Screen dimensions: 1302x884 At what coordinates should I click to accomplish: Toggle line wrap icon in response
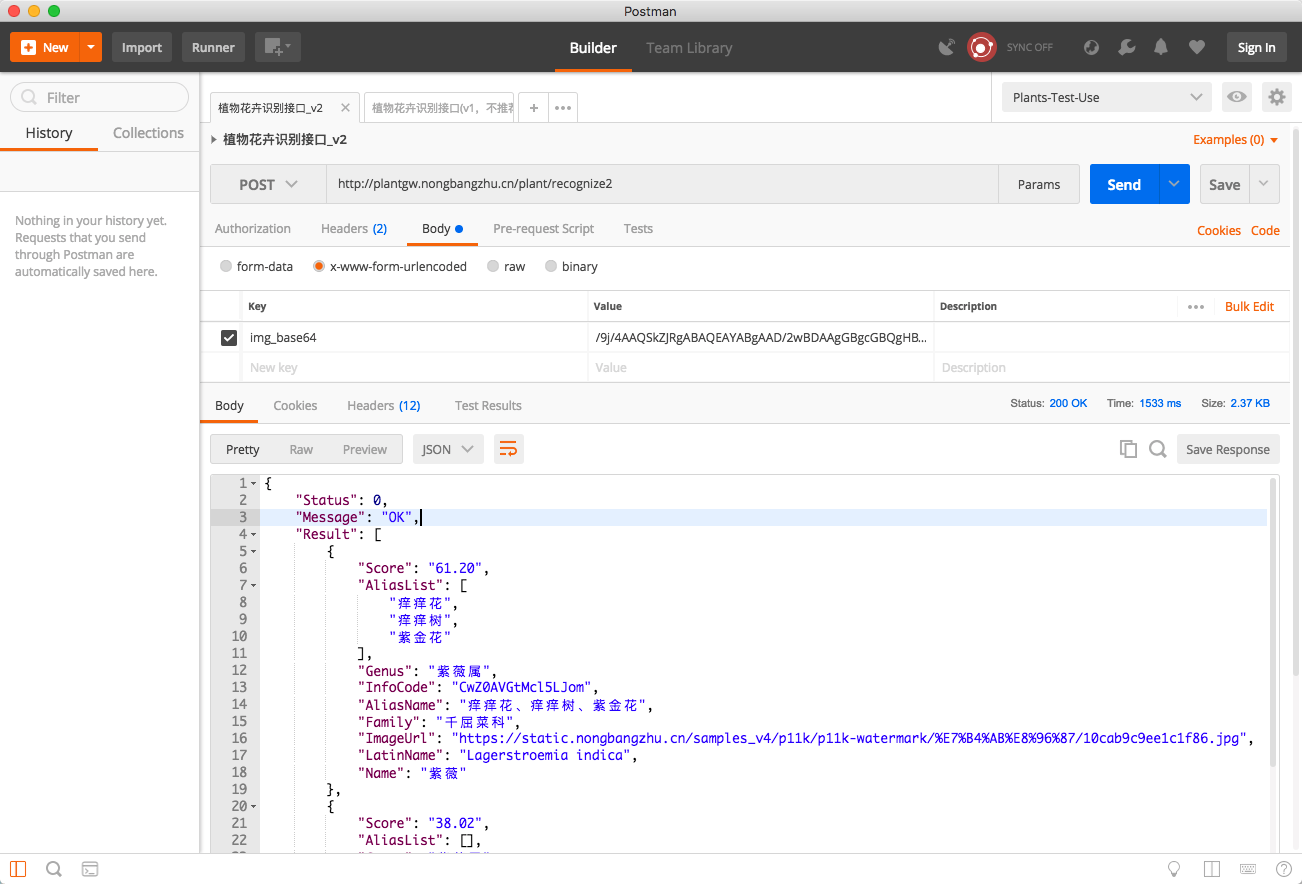[x=508, y=449]
